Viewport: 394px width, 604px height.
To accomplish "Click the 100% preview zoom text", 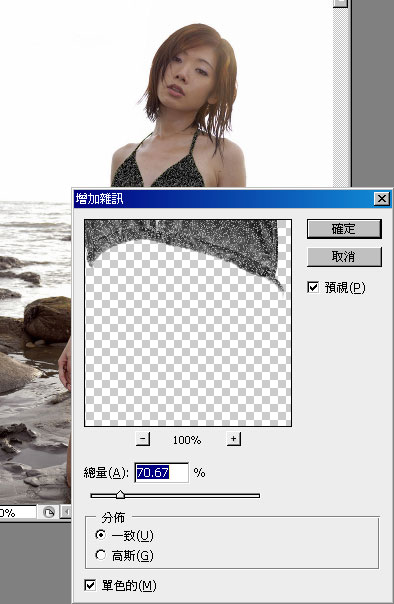I will 187,440.
